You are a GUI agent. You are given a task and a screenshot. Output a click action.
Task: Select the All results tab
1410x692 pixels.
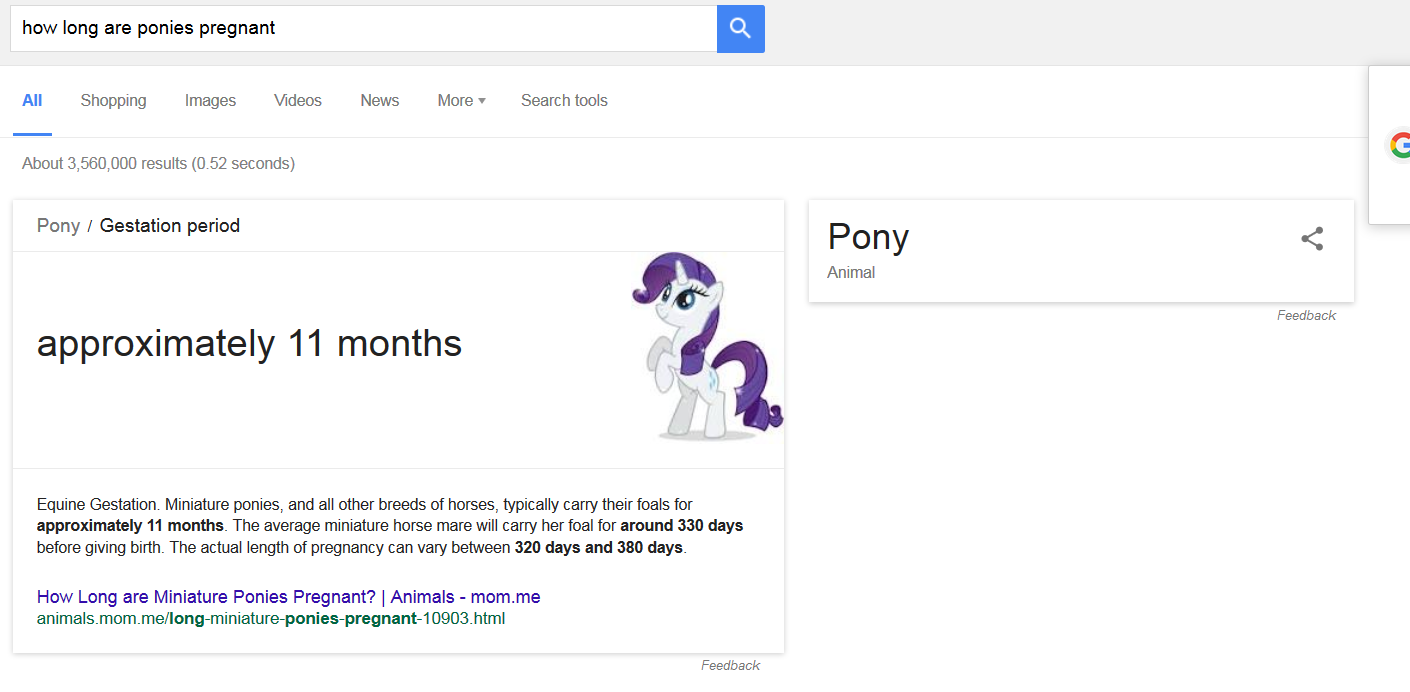[x=32, y=100]
